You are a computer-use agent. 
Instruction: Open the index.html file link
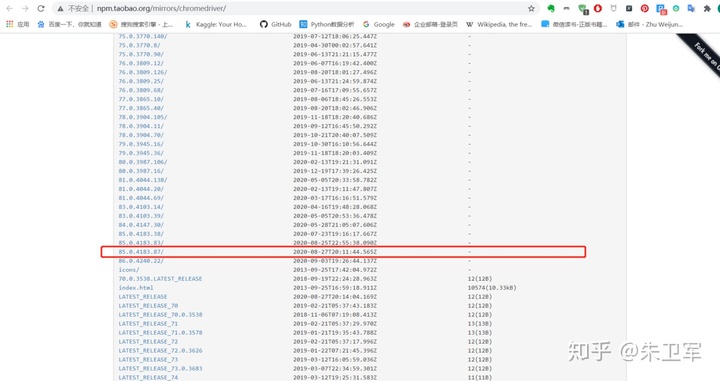coord(136,287)
